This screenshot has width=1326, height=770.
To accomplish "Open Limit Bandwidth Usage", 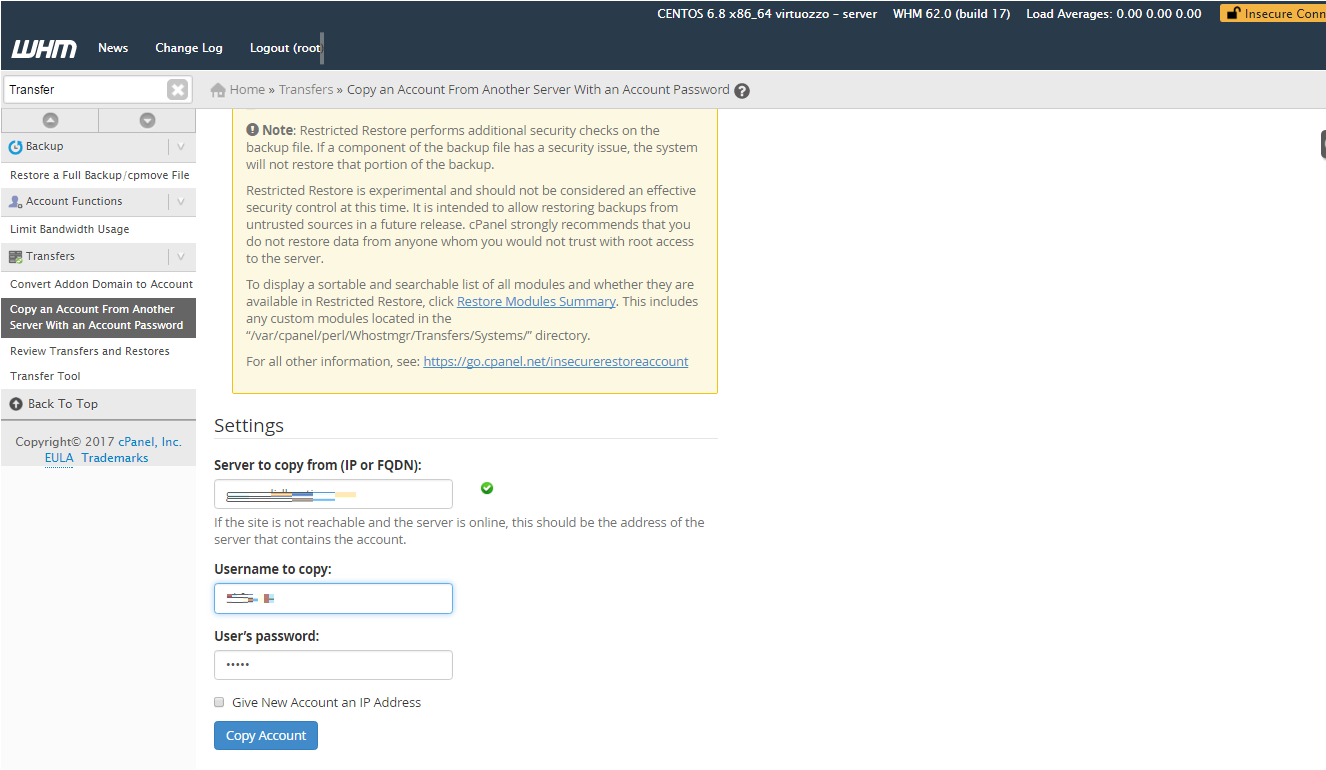I will point(70,229).
